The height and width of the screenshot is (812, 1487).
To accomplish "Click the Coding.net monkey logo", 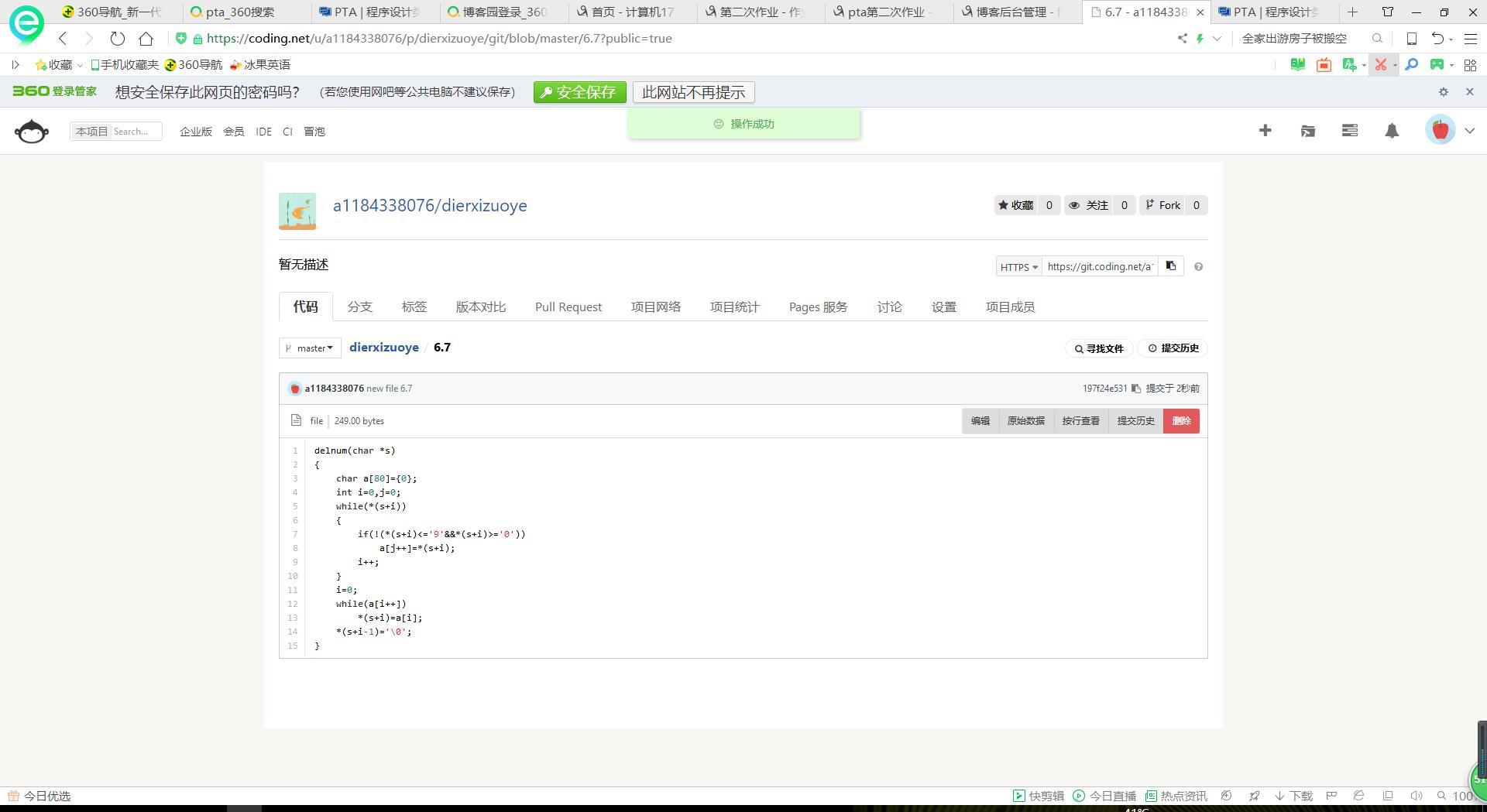I will [x=32, y=131].
